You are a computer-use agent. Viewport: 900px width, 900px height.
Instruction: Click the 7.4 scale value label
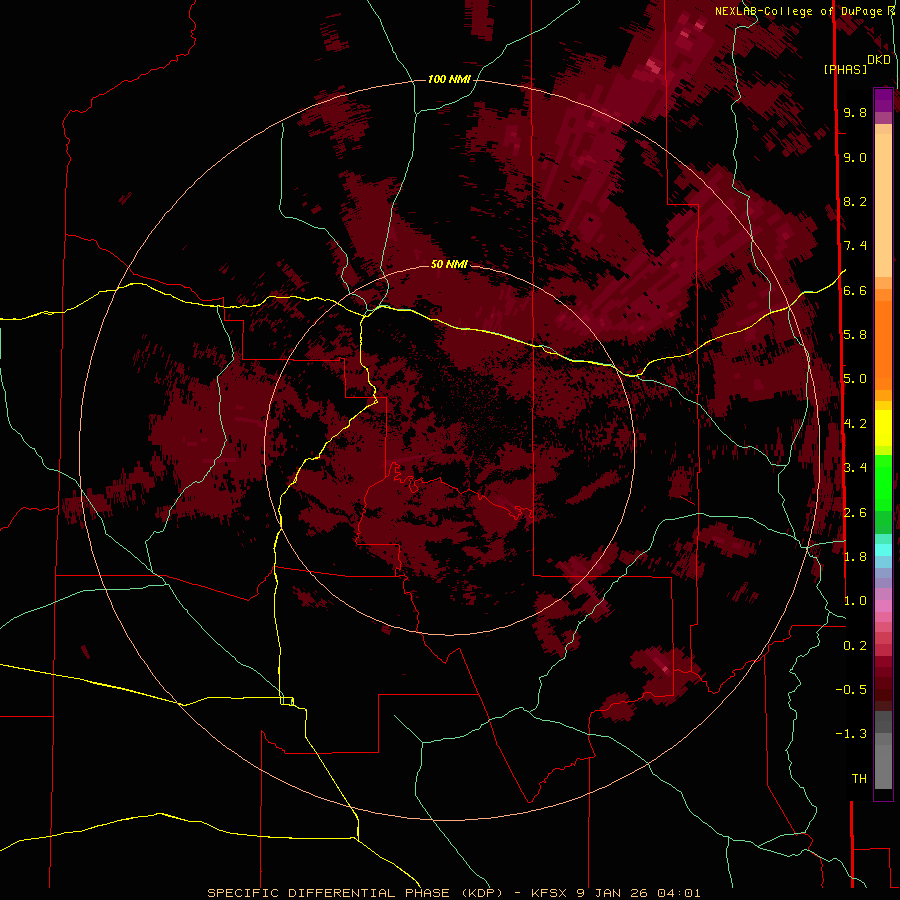855,246
